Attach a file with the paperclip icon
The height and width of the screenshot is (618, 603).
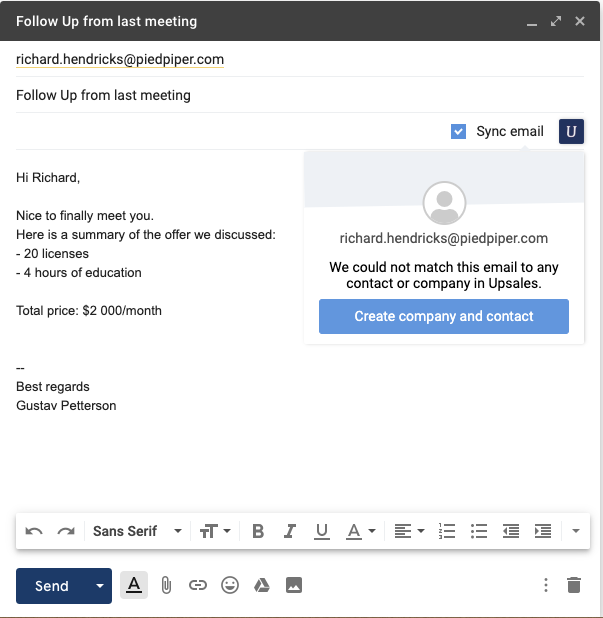[x=166, y=585]
